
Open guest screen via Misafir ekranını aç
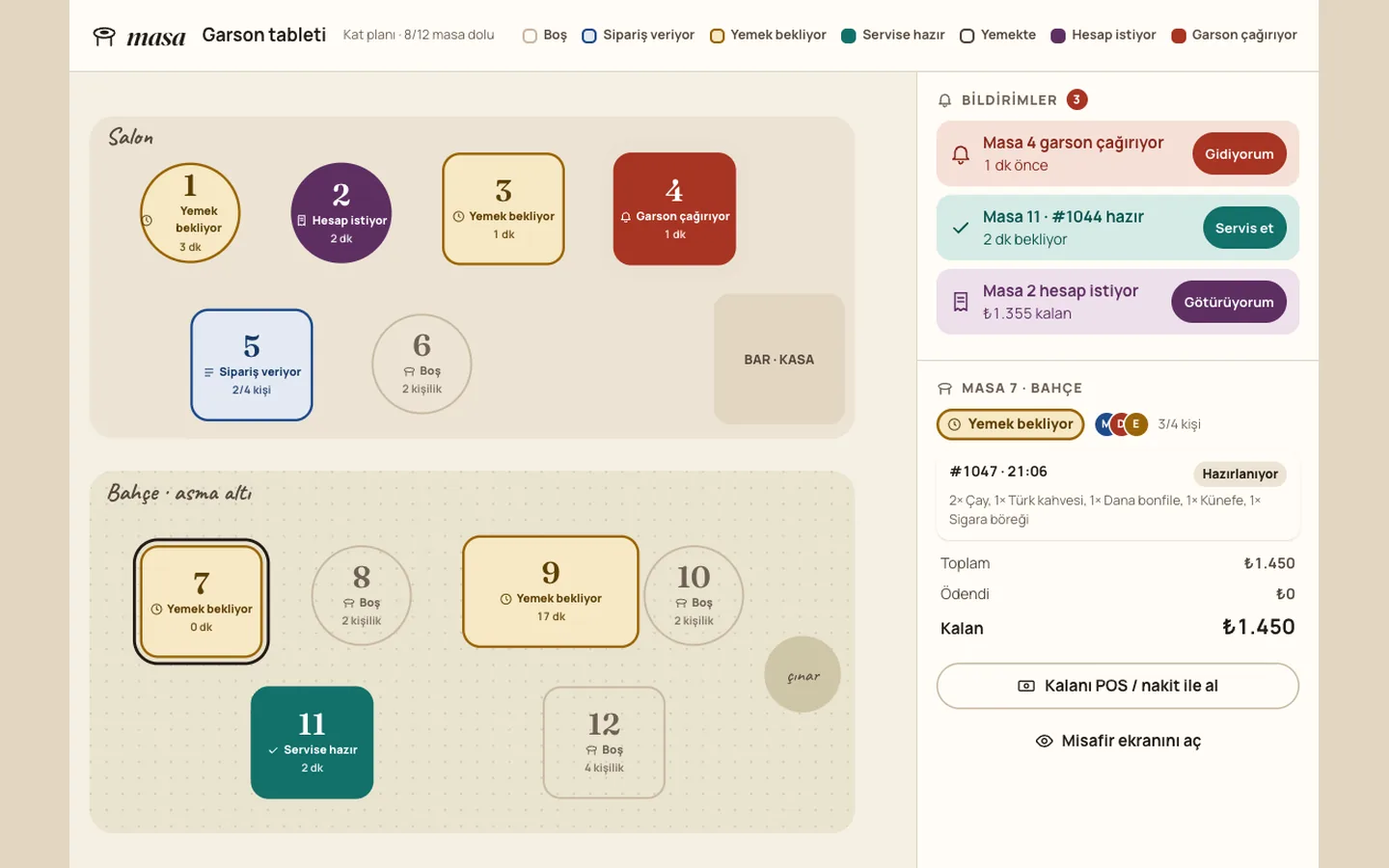click(x=1118, y=741)
